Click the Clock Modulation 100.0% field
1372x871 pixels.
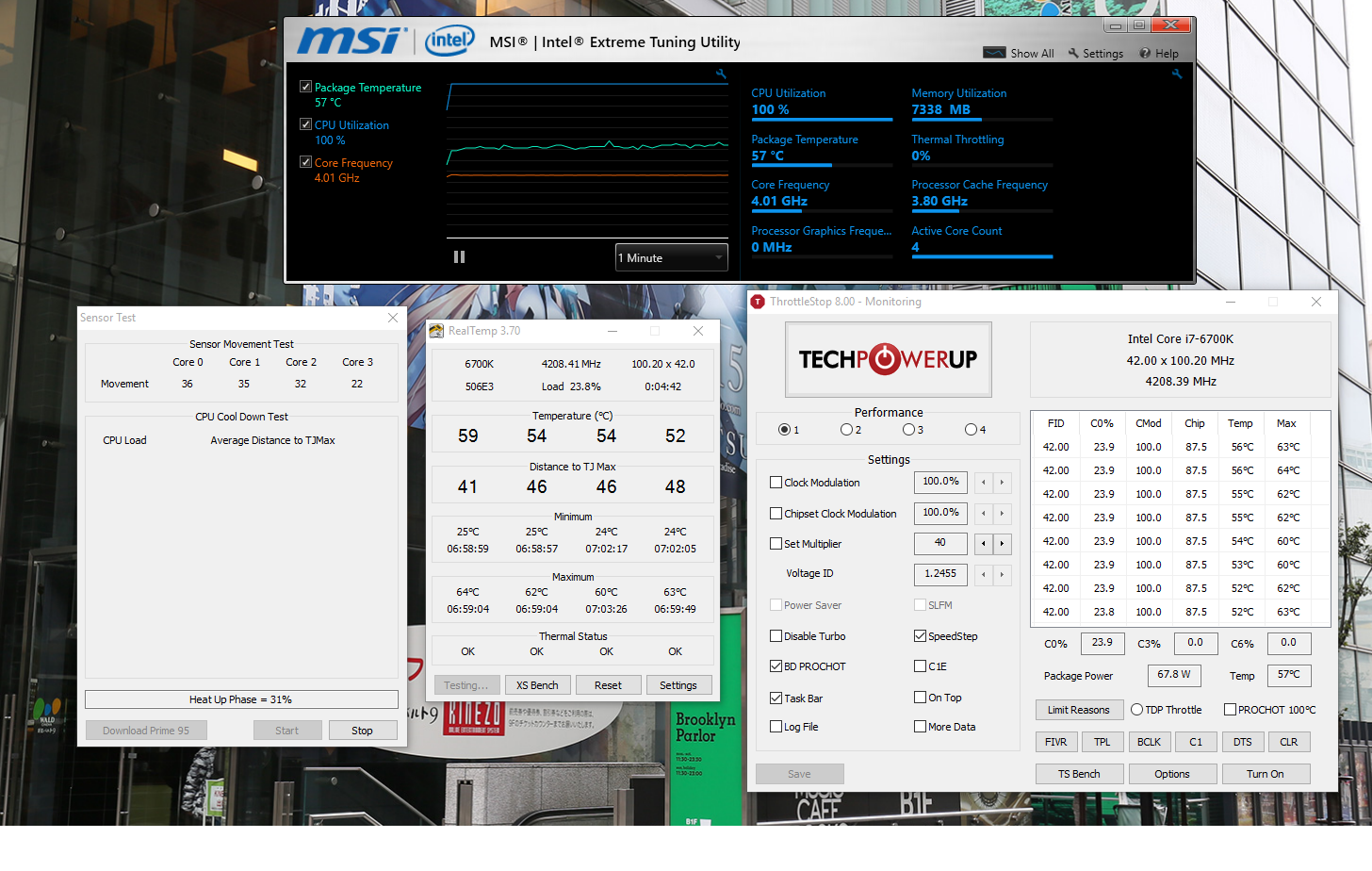coord(940,482)
